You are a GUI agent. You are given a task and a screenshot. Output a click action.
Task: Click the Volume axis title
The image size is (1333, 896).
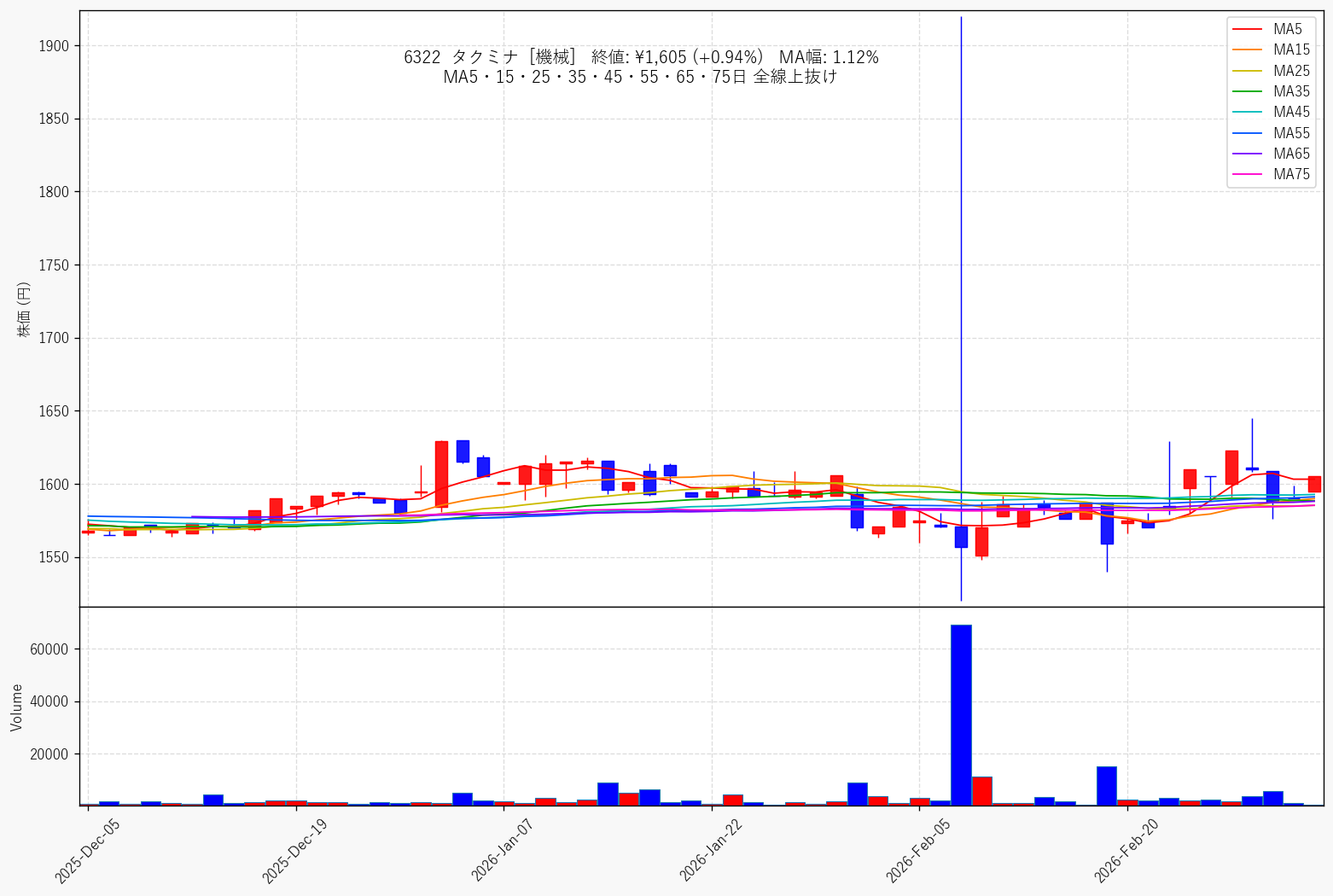tap(17, 707)
